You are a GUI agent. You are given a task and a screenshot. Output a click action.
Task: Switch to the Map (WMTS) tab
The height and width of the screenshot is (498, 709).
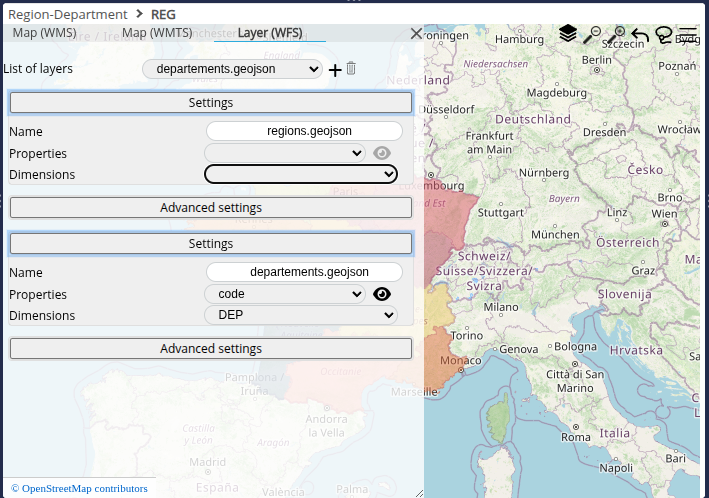158,32
